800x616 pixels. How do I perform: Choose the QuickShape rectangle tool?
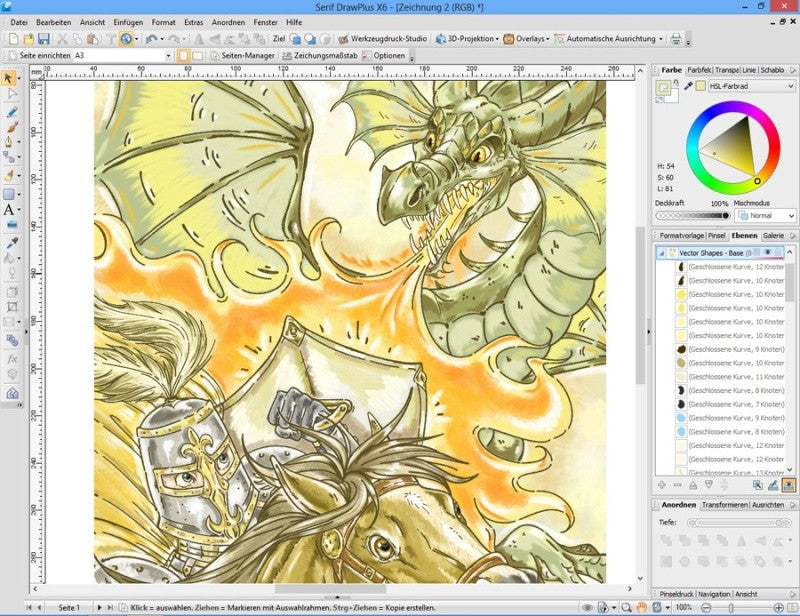click(x=9, y=194)
